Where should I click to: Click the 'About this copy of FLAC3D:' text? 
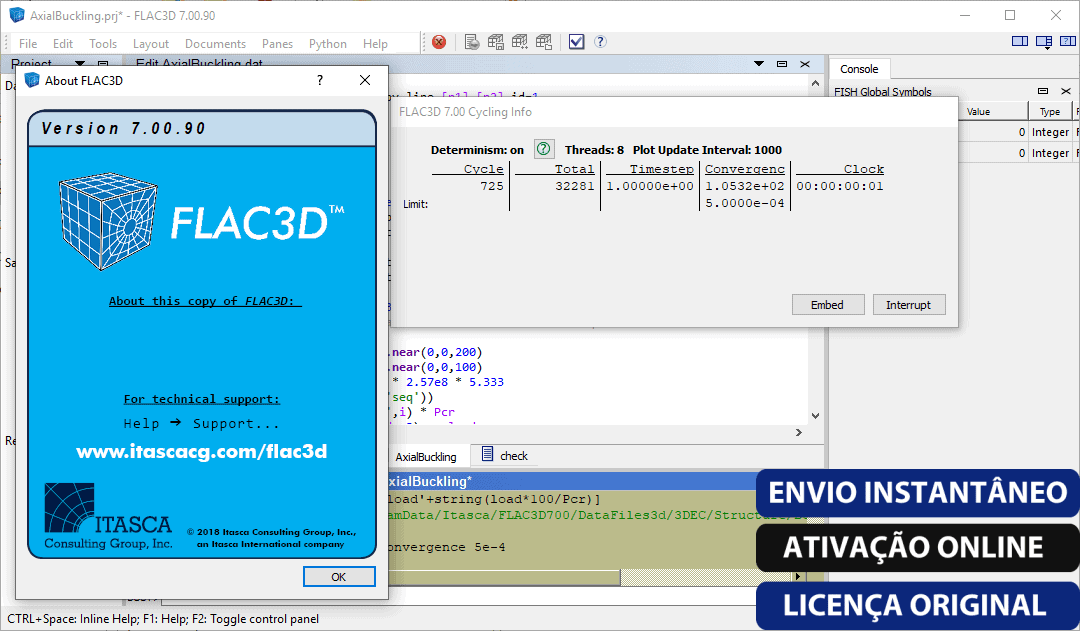pos(205,301)
